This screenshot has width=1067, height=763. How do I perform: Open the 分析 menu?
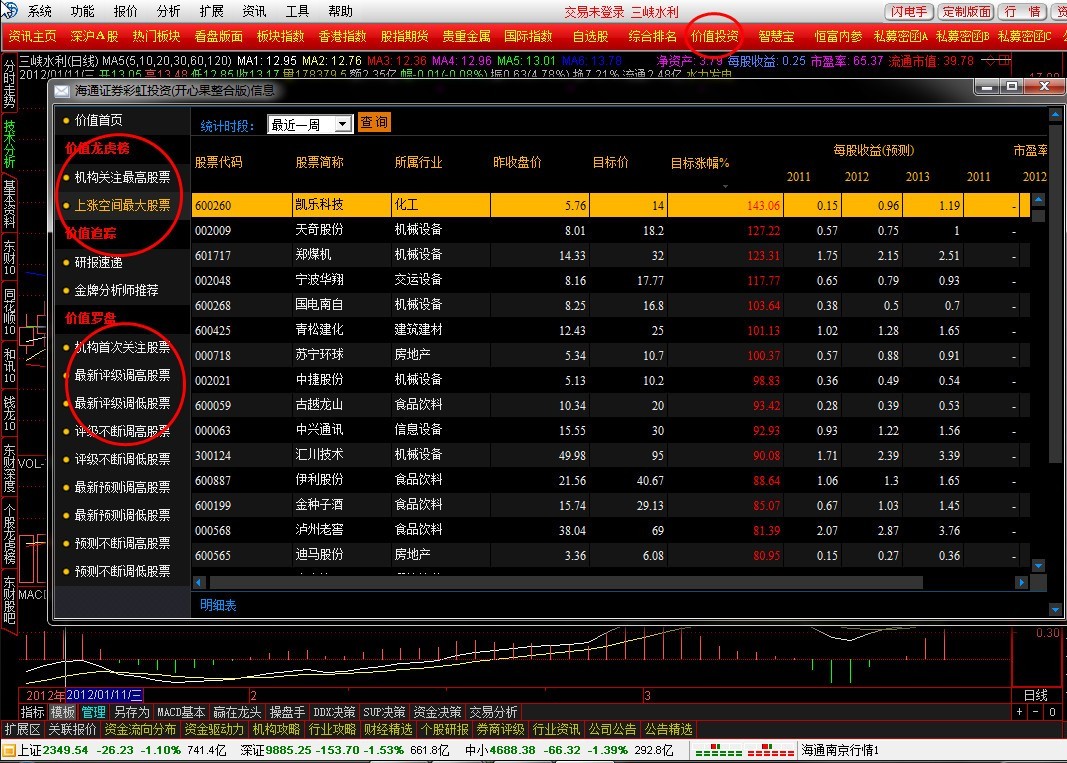[168, 11]
